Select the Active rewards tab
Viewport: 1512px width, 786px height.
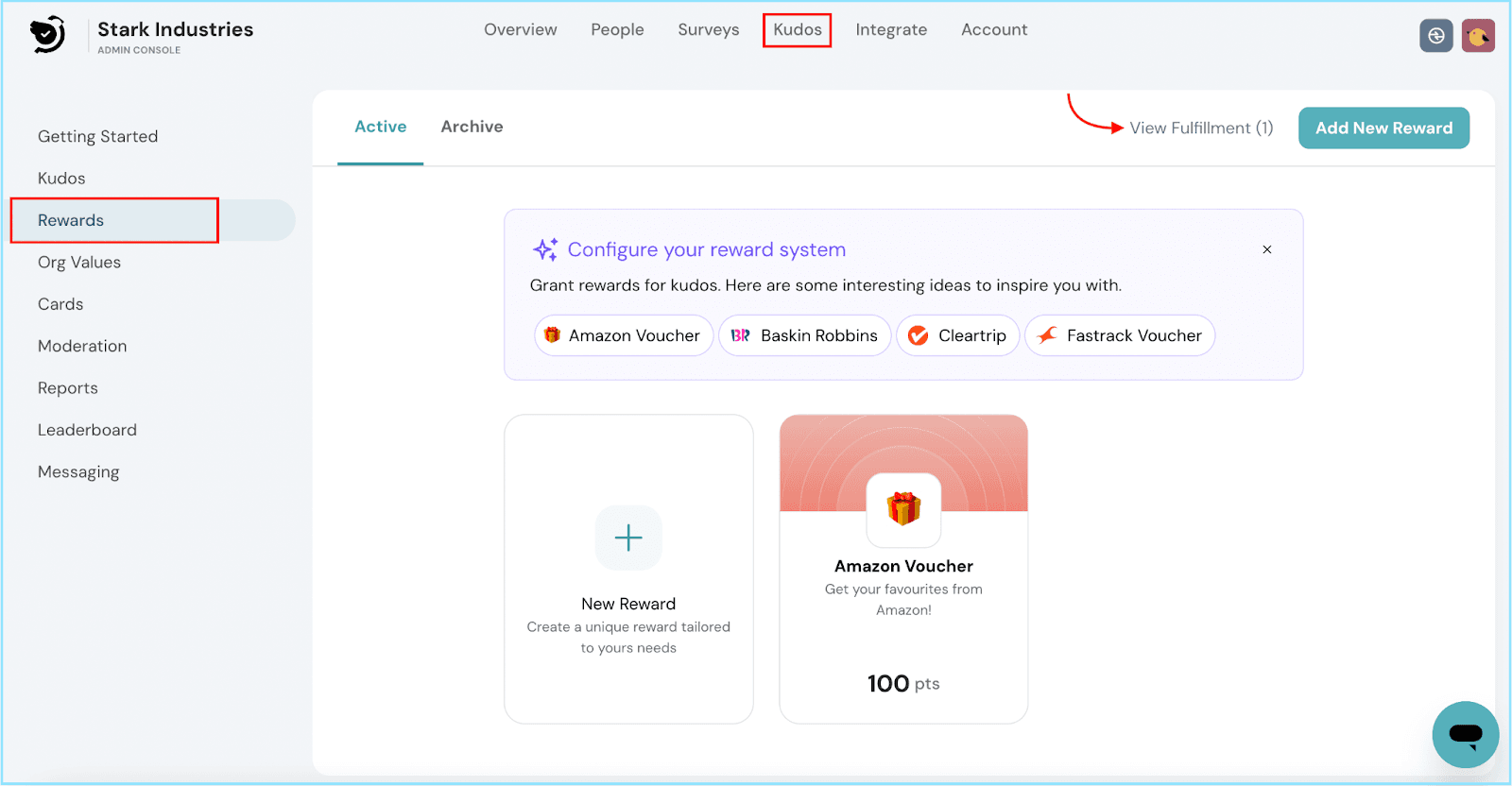[380, 127]
